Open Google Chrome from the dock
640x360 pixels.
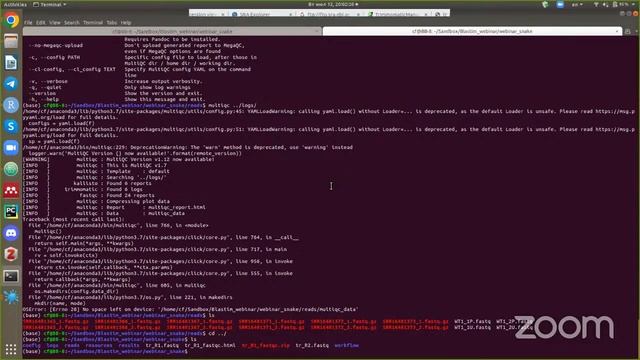(11, 20)
